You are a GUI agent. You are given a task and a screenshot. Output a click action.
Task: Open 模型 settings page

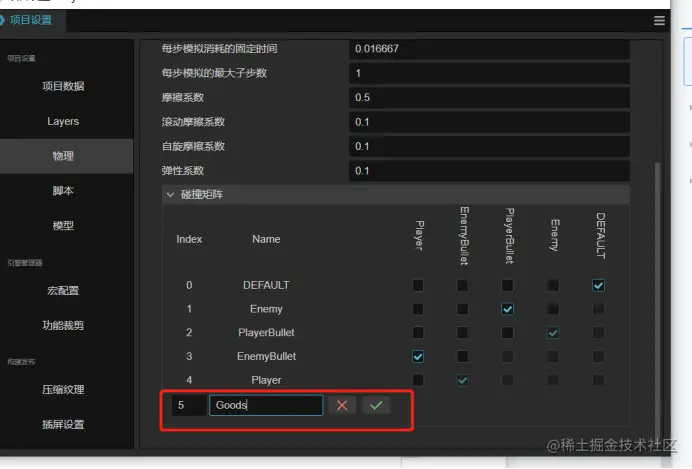[x=63, y=225]
